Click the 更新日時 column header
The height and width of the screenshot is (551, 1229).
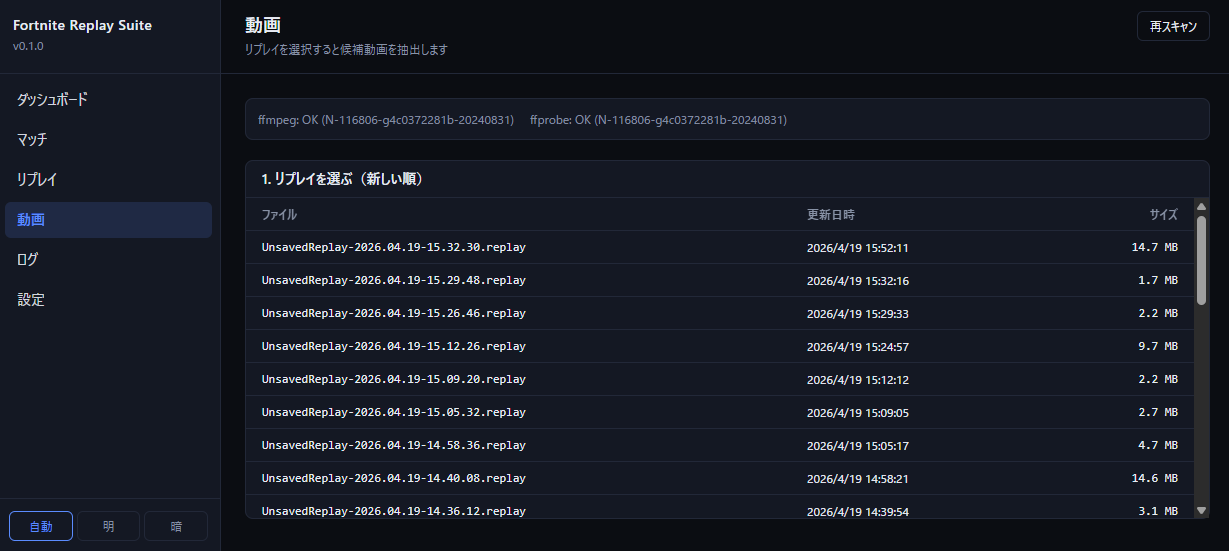830,215
